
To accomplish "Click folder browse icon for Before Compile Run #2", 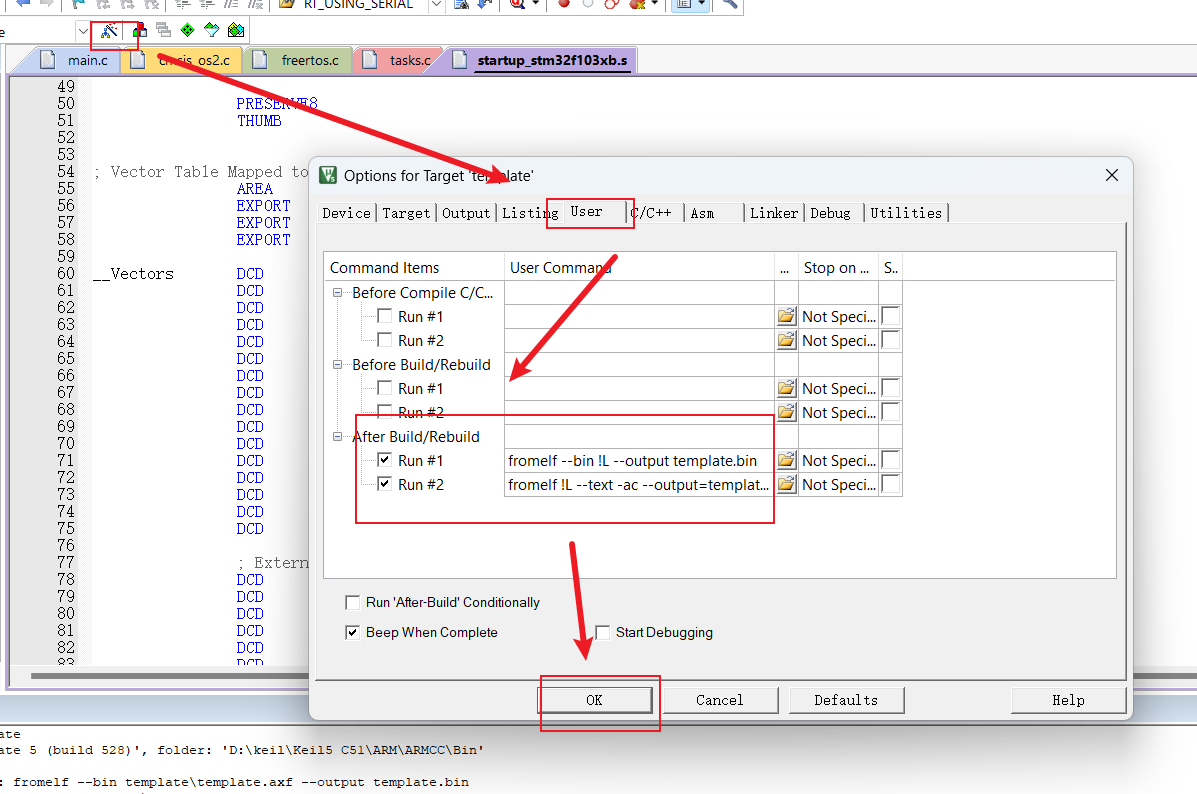I will 786,340.
